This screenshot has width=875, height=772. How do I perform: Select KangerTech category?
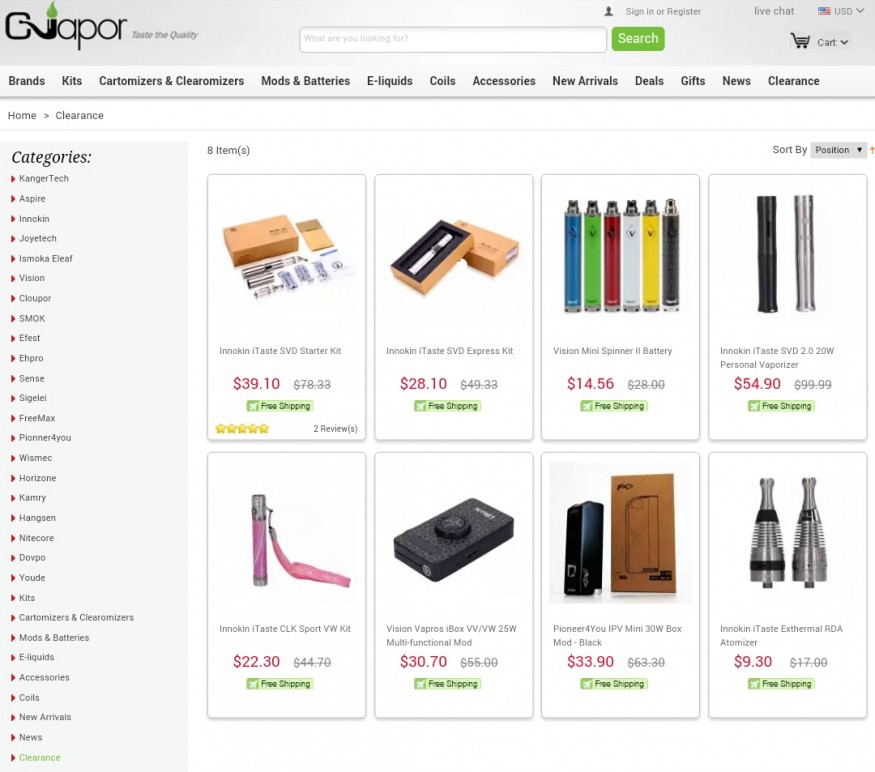pos(44,179)
